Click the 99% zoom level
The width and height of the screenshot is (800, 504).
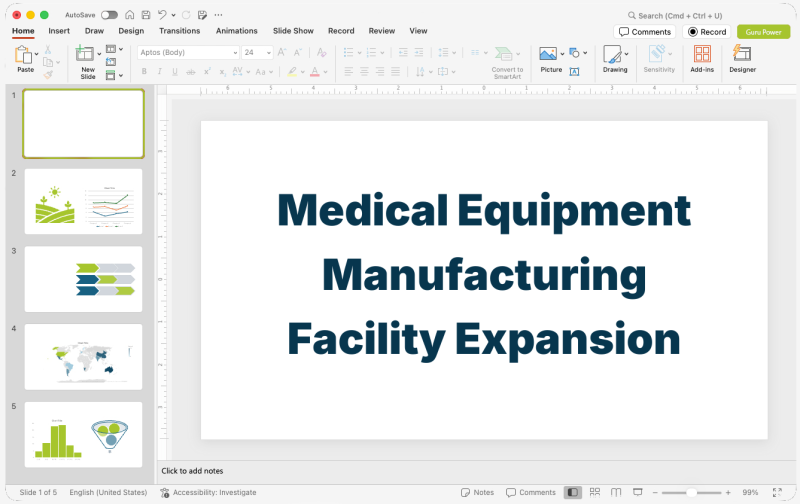(750, 492)
